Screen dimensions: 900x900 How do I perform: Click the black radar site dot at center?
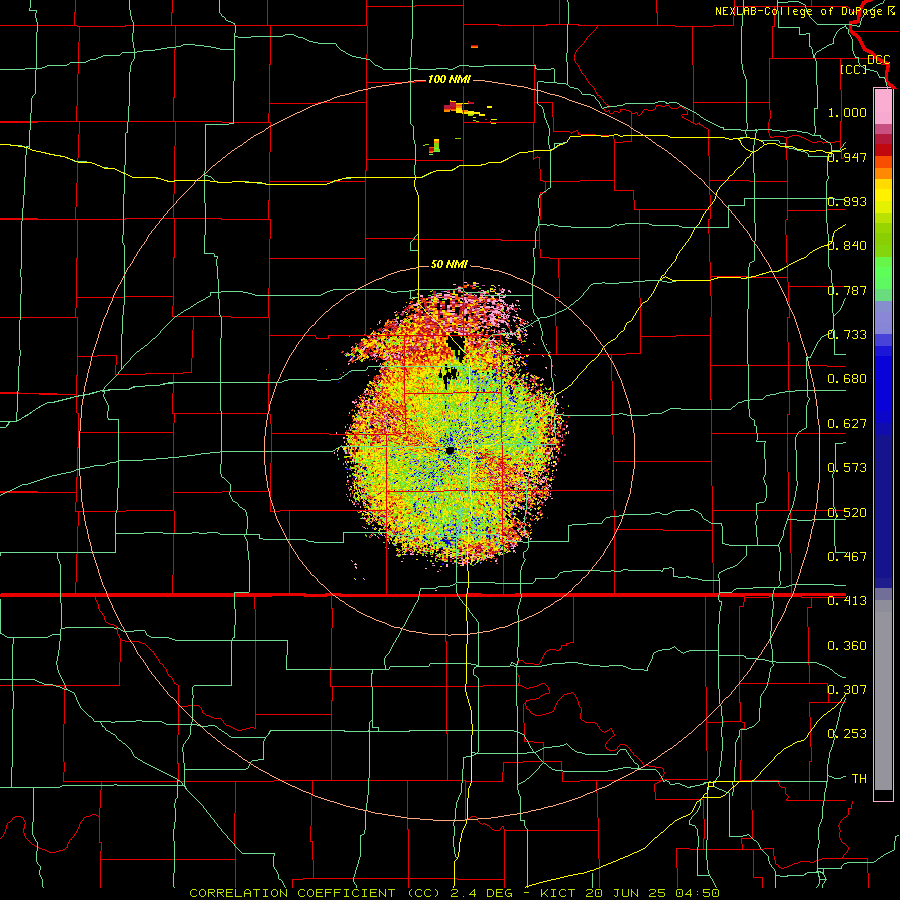click(450, 451)
